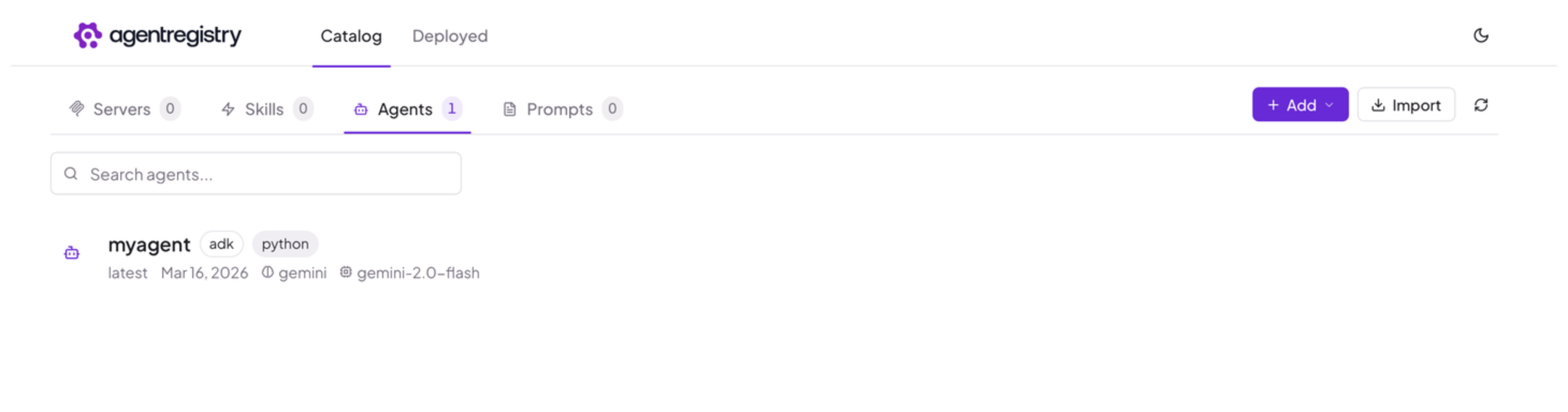Expand the Add dropdown chevron
The image size is (1568, 412).
coord(1330,105)
